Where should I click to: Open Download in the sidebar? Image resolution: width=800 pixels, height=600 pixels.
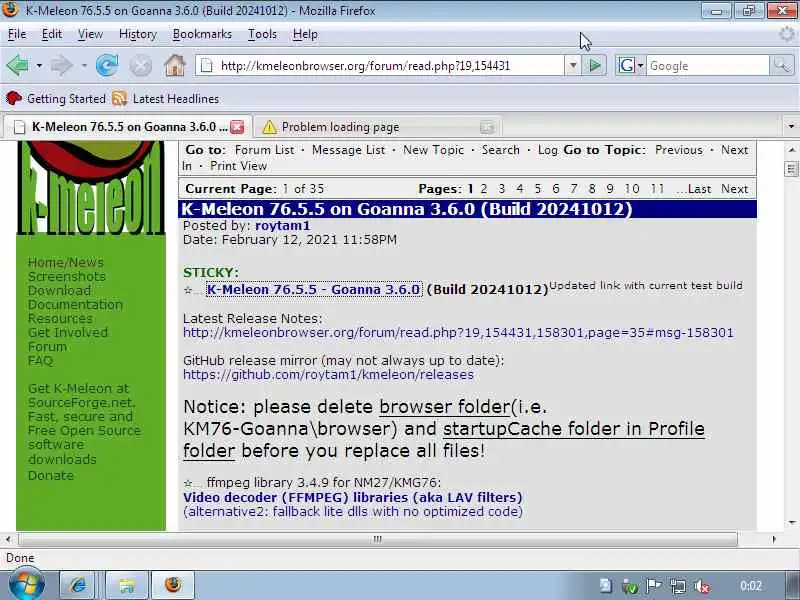[59, 290]
